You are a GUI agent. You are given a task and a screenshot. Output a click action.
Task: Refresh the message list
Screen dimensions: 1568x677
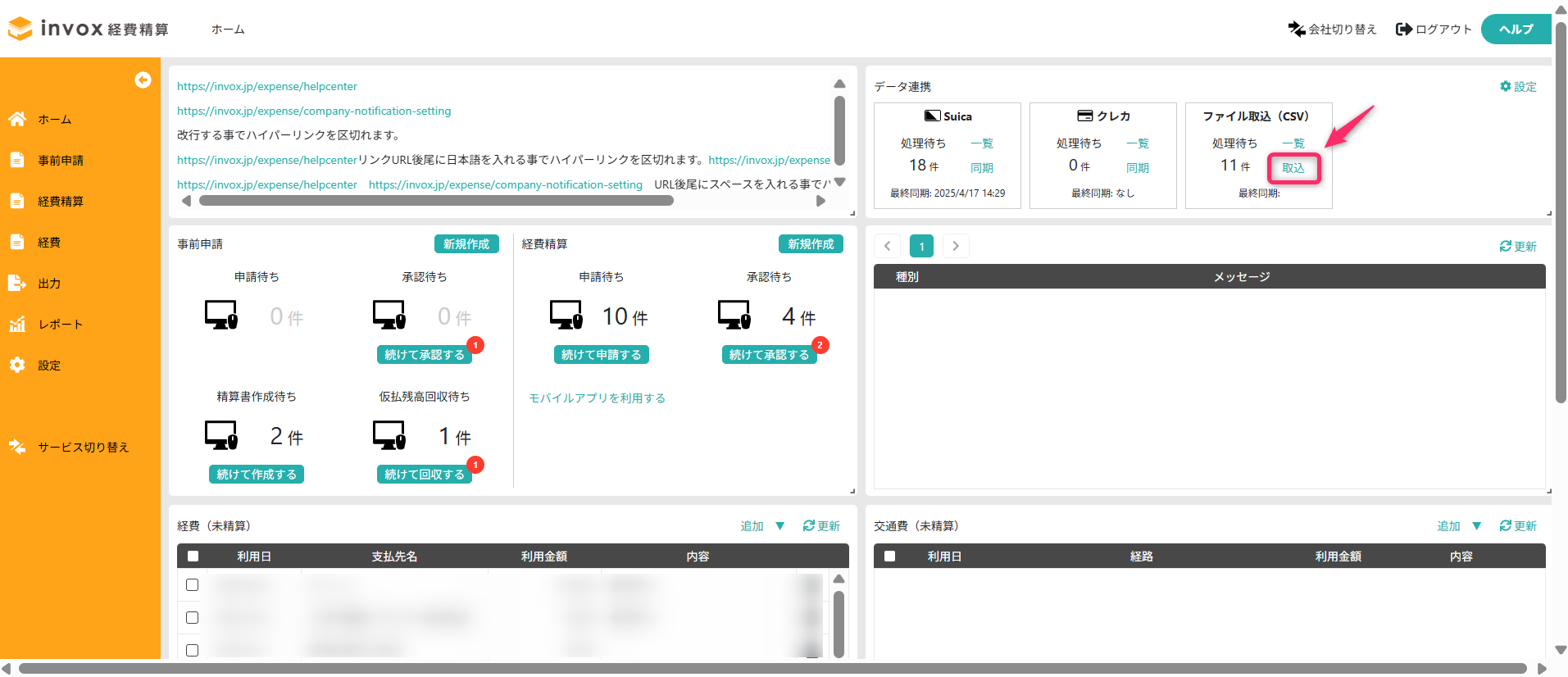tap(1517, 246)
